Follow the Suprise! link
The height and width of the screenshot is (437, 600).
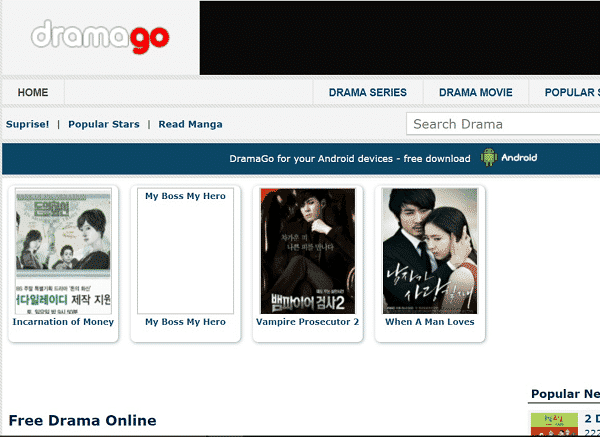click(28, 124)
